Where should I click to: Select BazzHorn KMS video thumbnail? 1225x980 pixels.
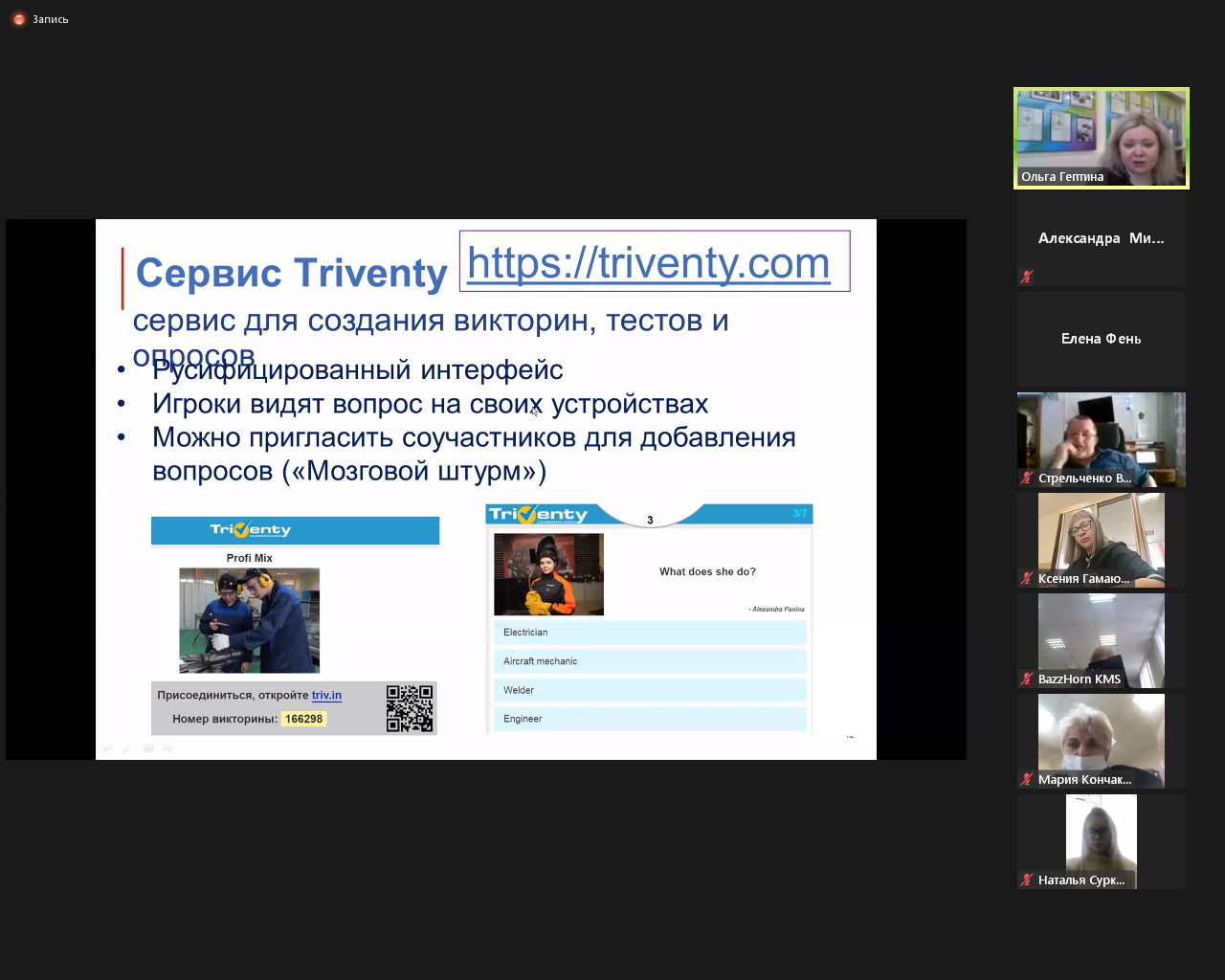tap(1102, 640)
